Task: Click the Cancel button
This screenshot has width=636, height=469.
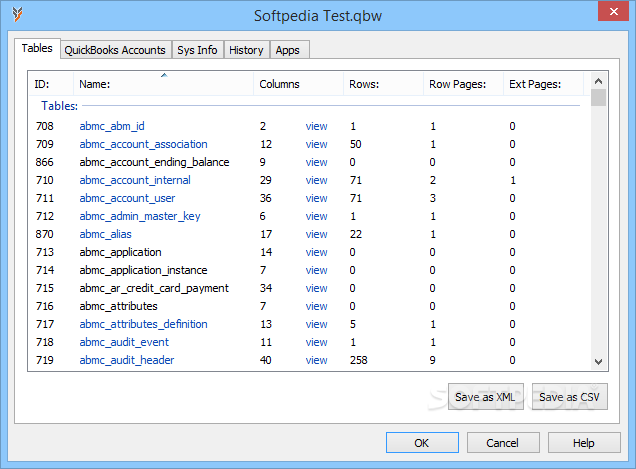Action: 503,443
